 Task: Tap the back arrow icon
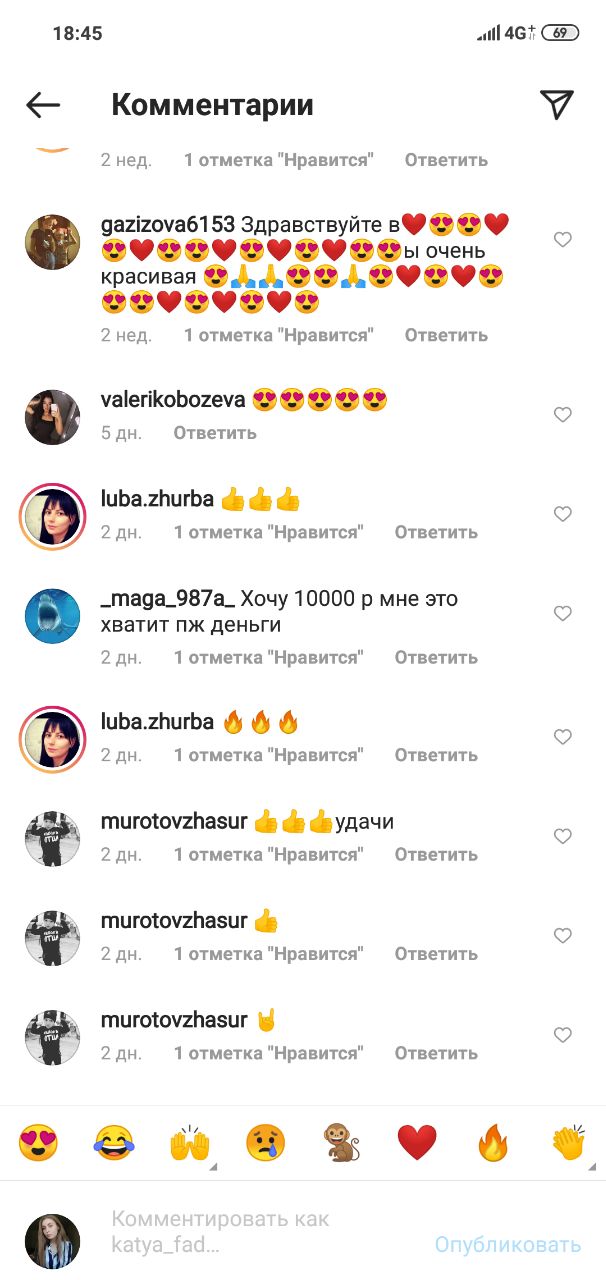[x=43, y=105]
